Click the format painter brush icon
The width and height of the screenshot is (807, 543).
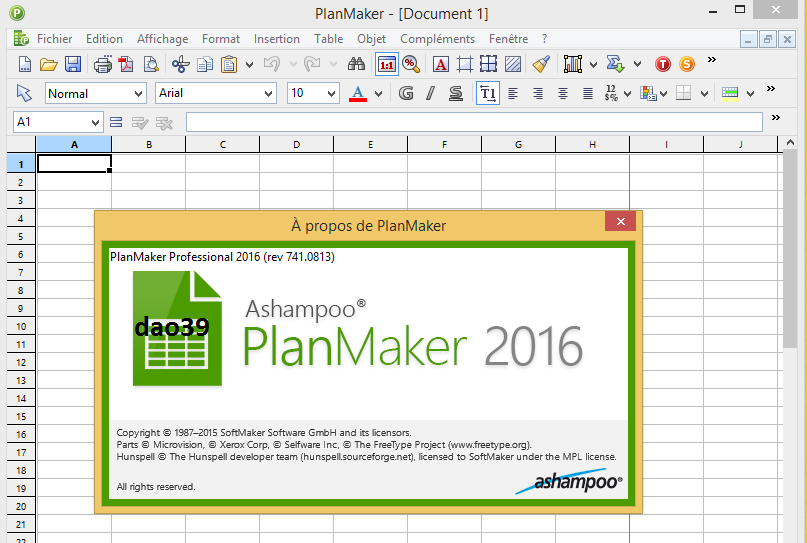pos(540,64)
